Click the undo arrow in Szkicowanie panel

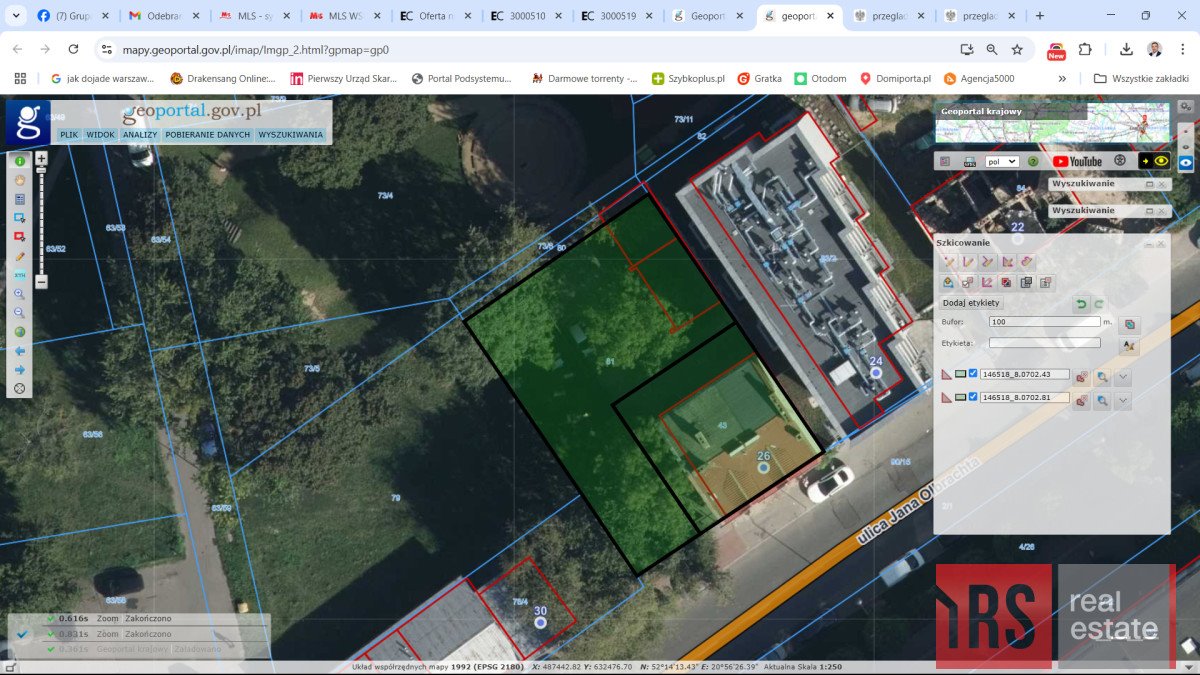pyautogui.click(x=1082, y=302)
